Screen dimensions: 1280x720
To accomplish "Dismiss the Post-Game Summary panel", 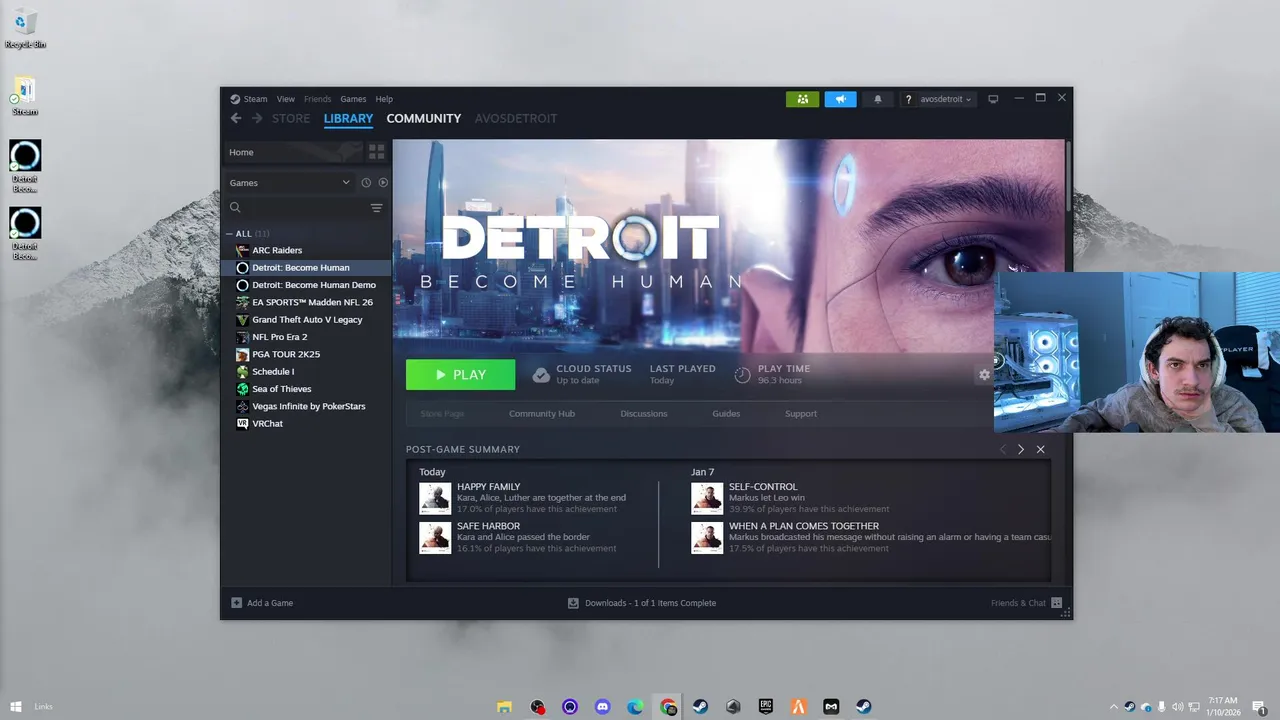I will pos(1040,450).
